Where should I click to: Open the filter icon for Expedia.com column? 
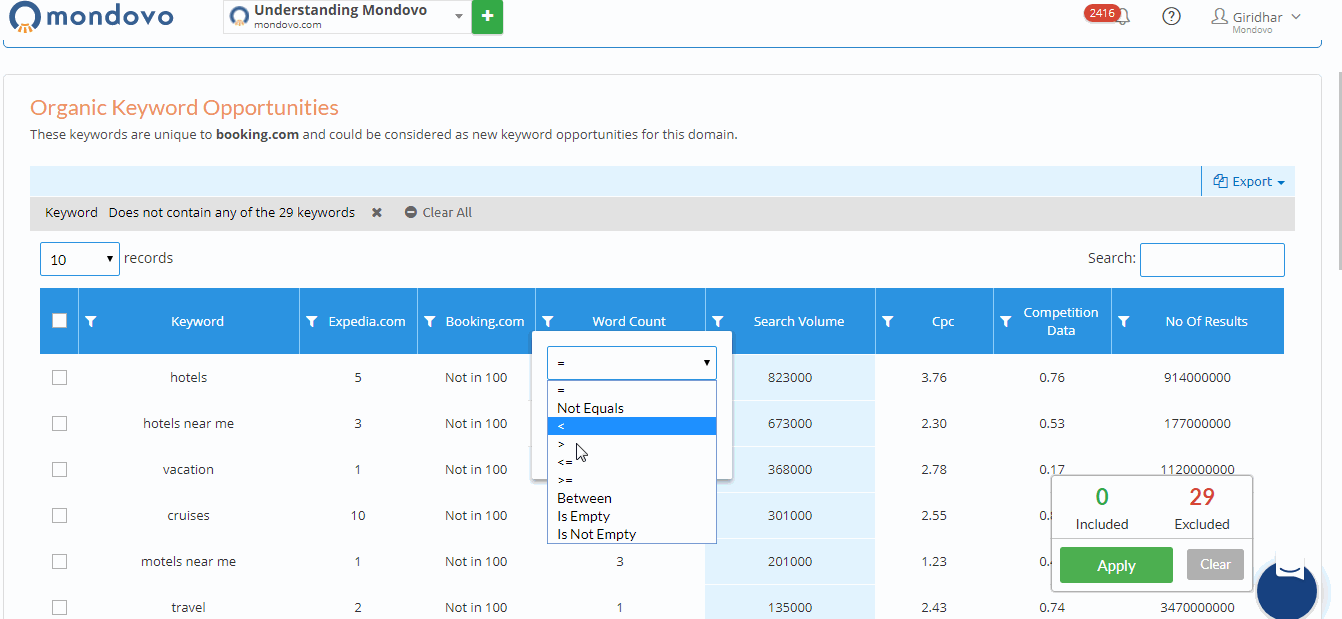pyautogui.click(x=312, y=321)
